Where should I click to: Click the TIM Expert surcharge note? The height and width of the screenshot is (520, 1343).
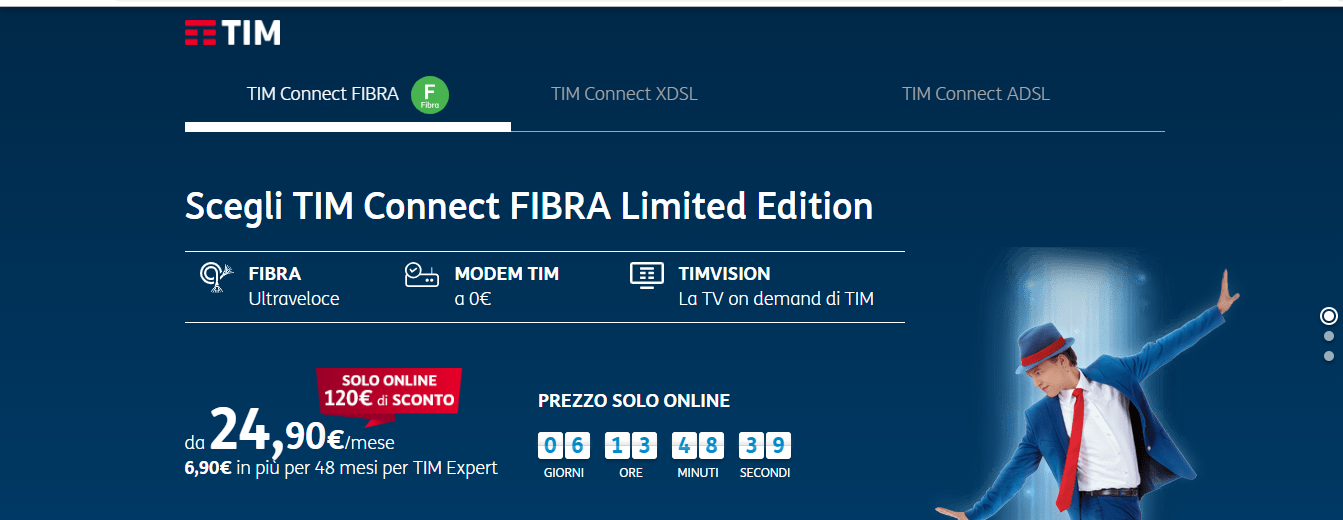pyautogui.click(x=341, y=468)
